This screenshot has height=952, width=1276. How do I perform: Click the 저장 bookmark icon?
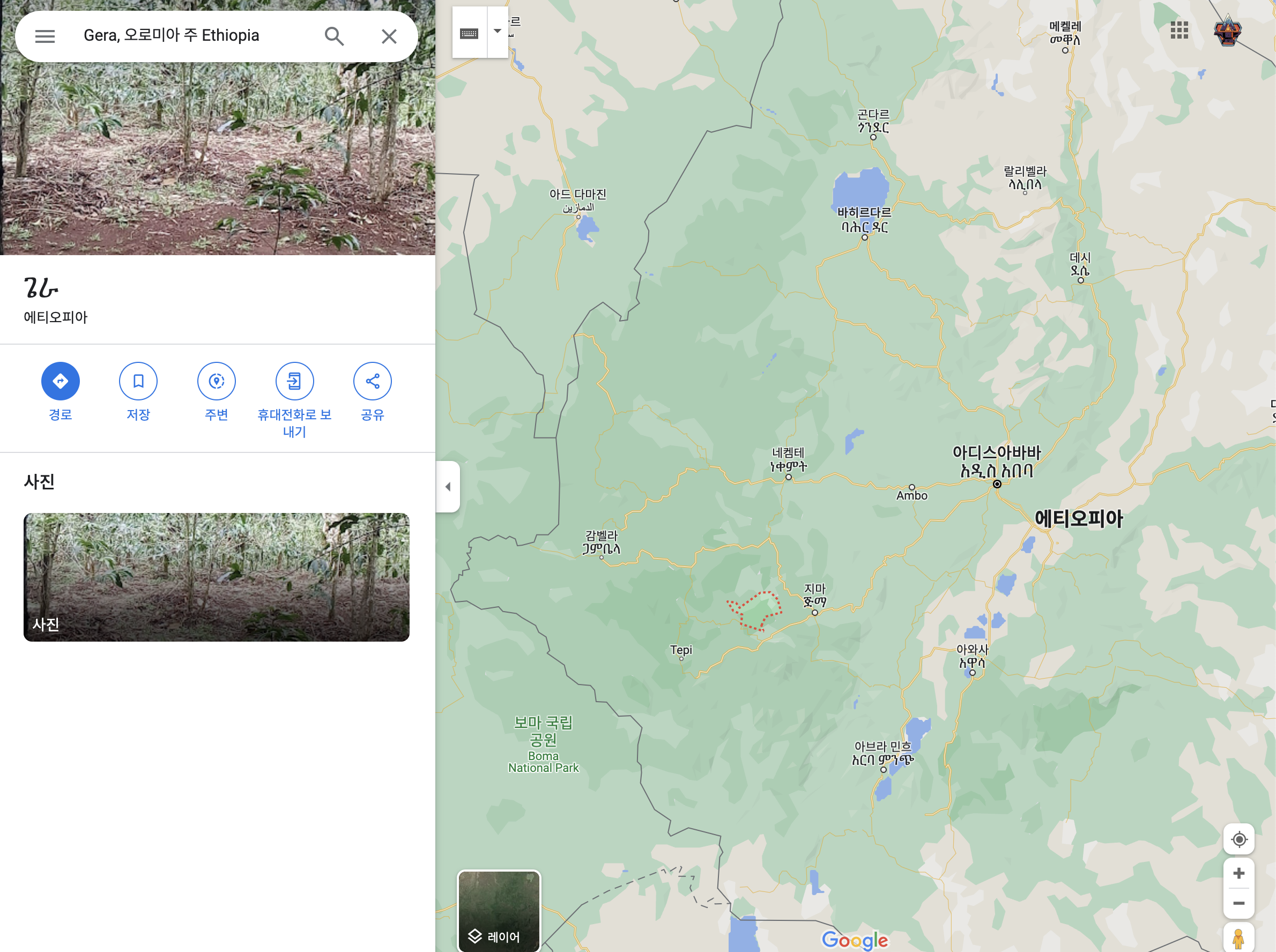coord(138,381)
